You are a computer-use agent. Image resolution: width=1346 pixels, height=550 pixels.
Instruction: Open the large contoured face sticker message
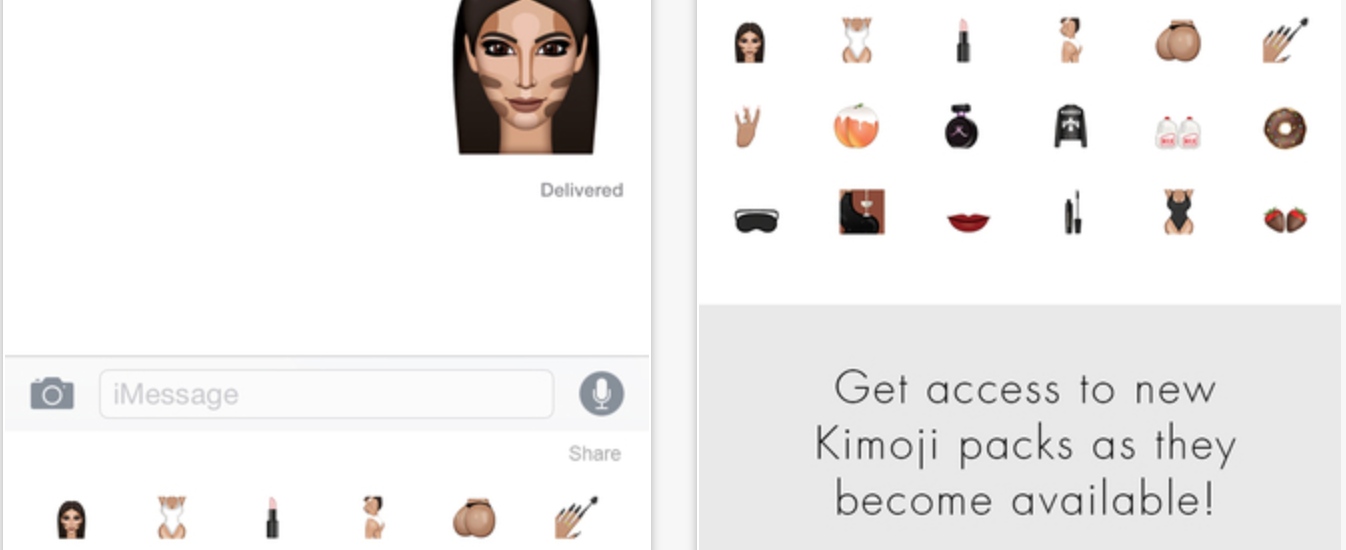click(x=526, y=77)
